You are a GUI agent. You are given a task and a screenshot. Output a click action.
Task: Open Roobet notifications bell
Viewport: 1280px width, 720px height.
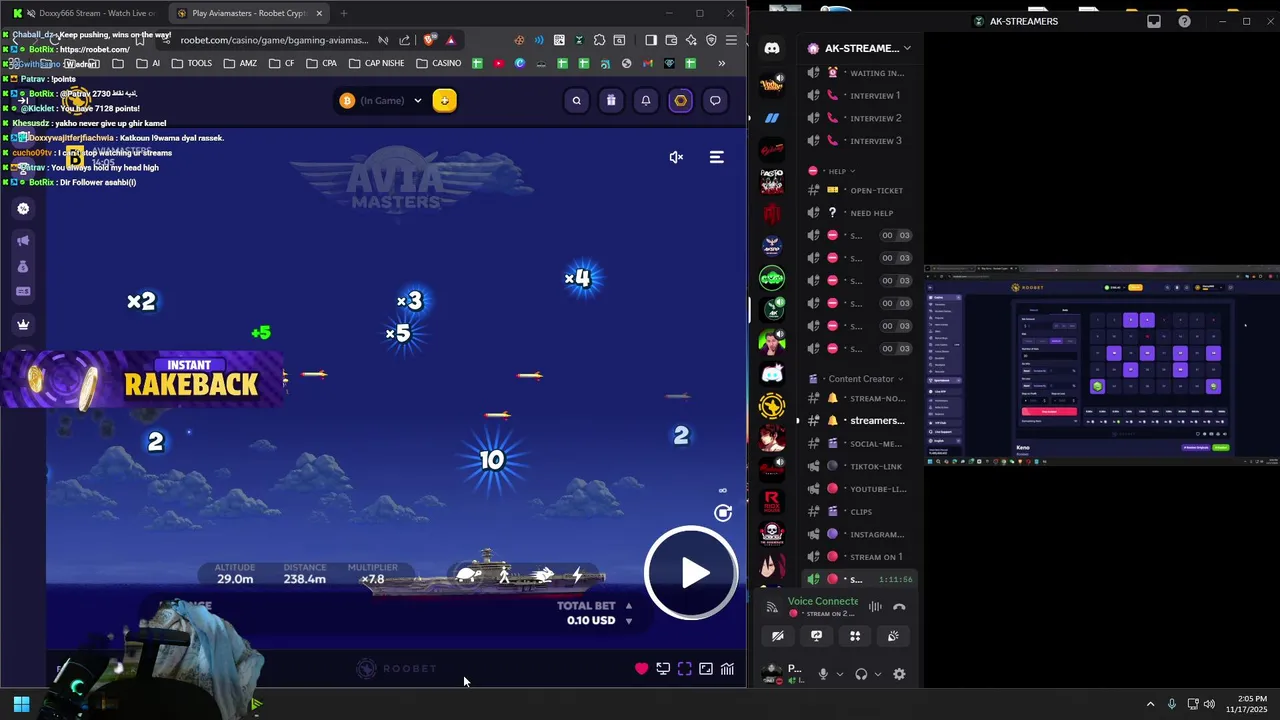tap(646, 100)
